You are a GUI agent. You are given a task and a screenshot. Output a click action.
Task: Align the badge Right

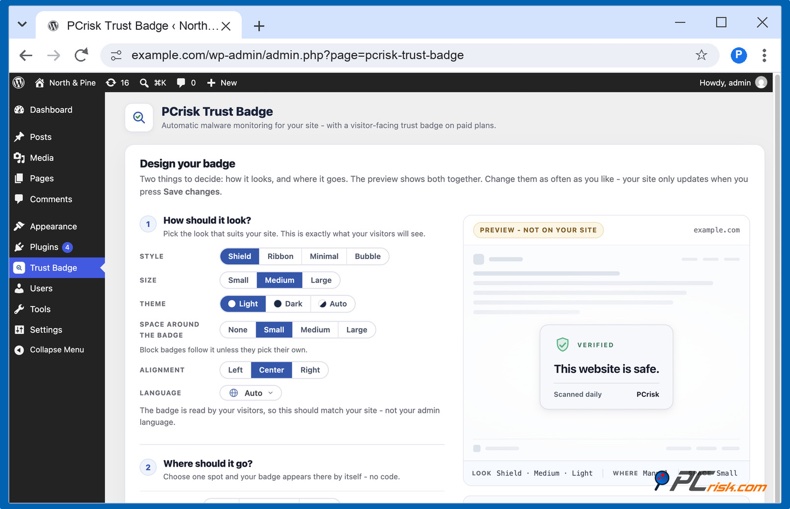click(310, 370)
